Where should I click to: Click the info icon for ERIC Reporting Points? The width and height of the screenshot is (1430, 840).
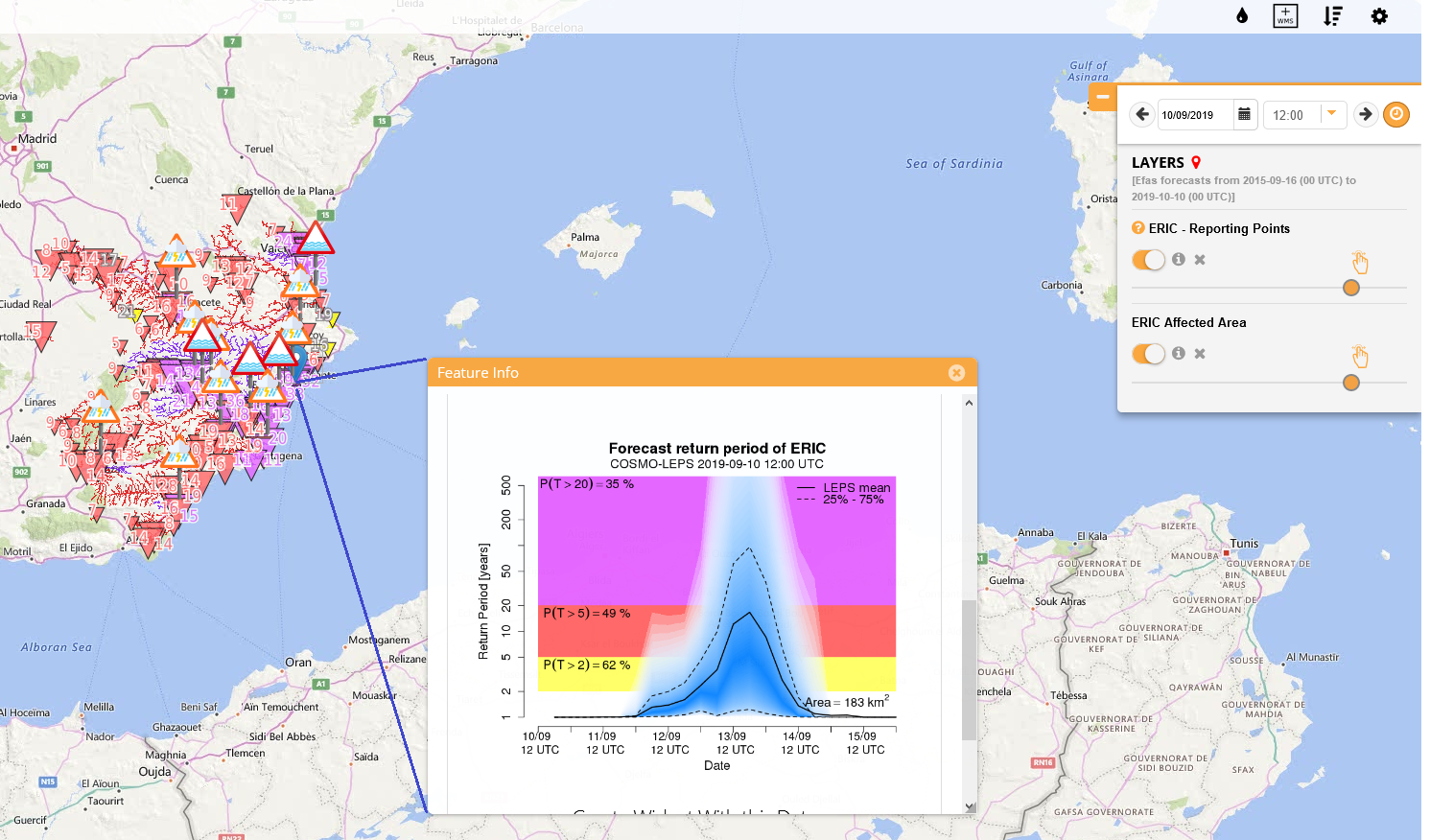1179,259
